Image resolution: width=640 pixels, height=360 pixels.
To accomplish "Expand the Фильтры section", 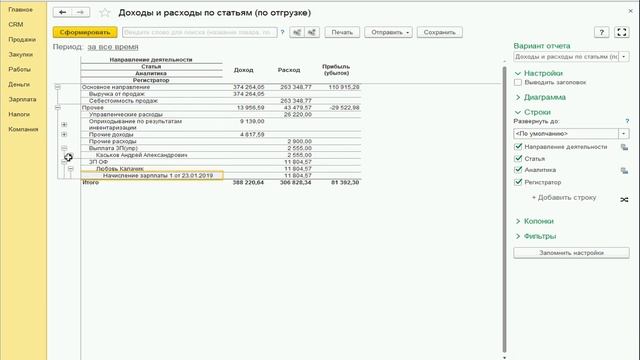I will pos(535,236).
